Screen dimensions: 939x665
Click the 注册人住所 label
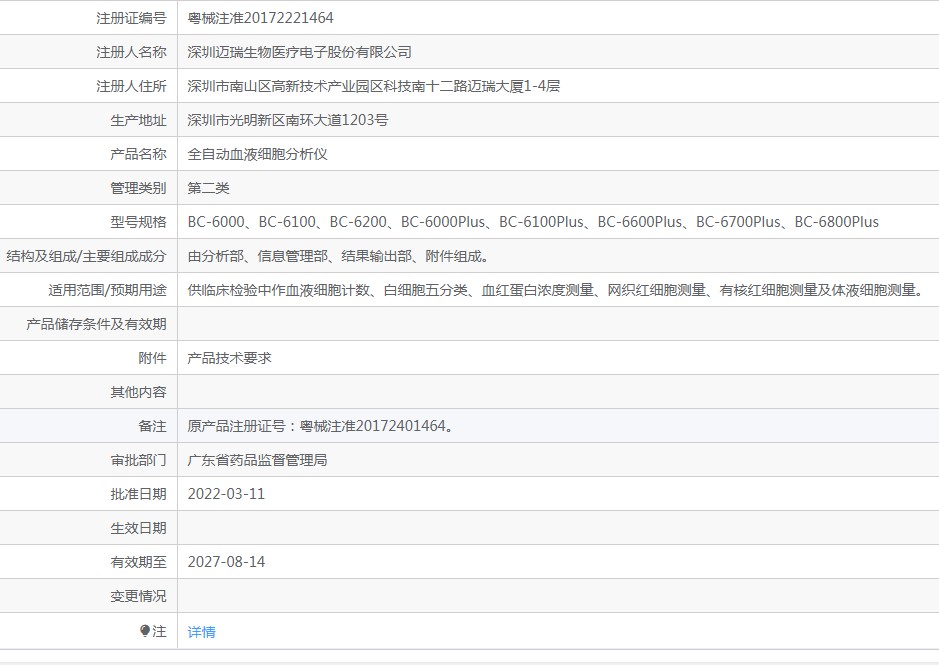[131, 86]
